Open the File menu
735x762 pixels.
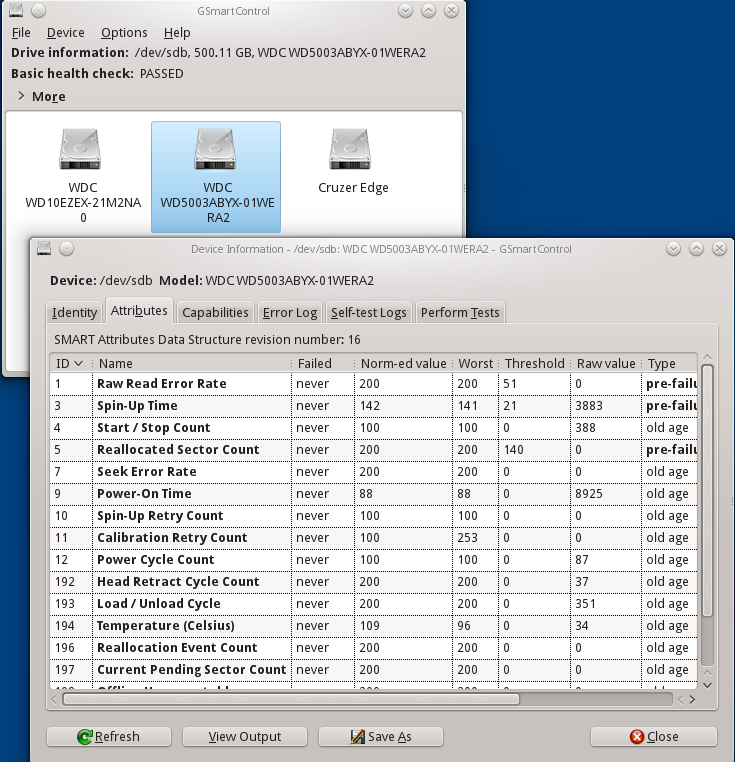[x=21, y=33]
